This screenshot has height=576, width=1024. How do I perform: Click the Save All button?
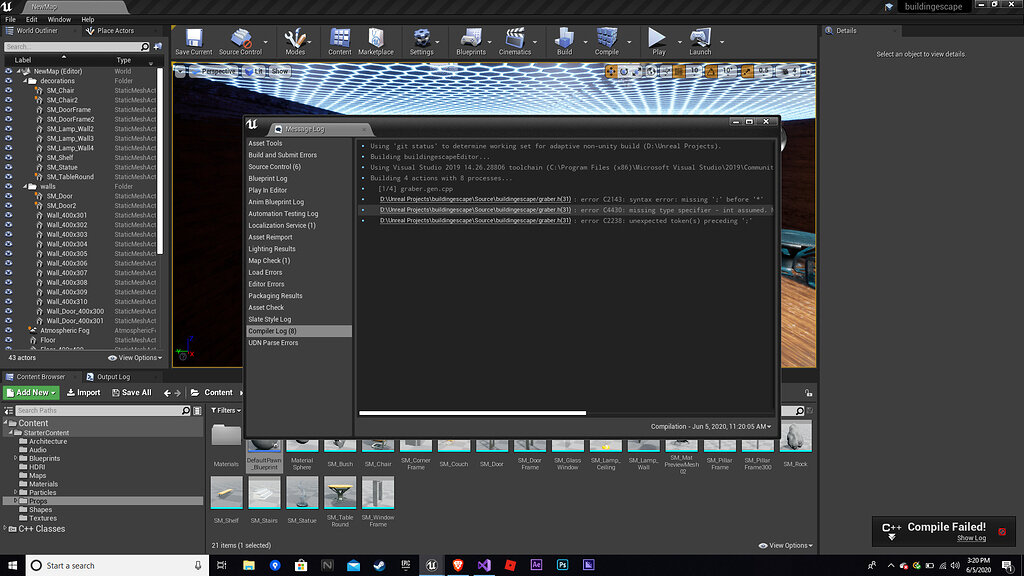point(132,392)
